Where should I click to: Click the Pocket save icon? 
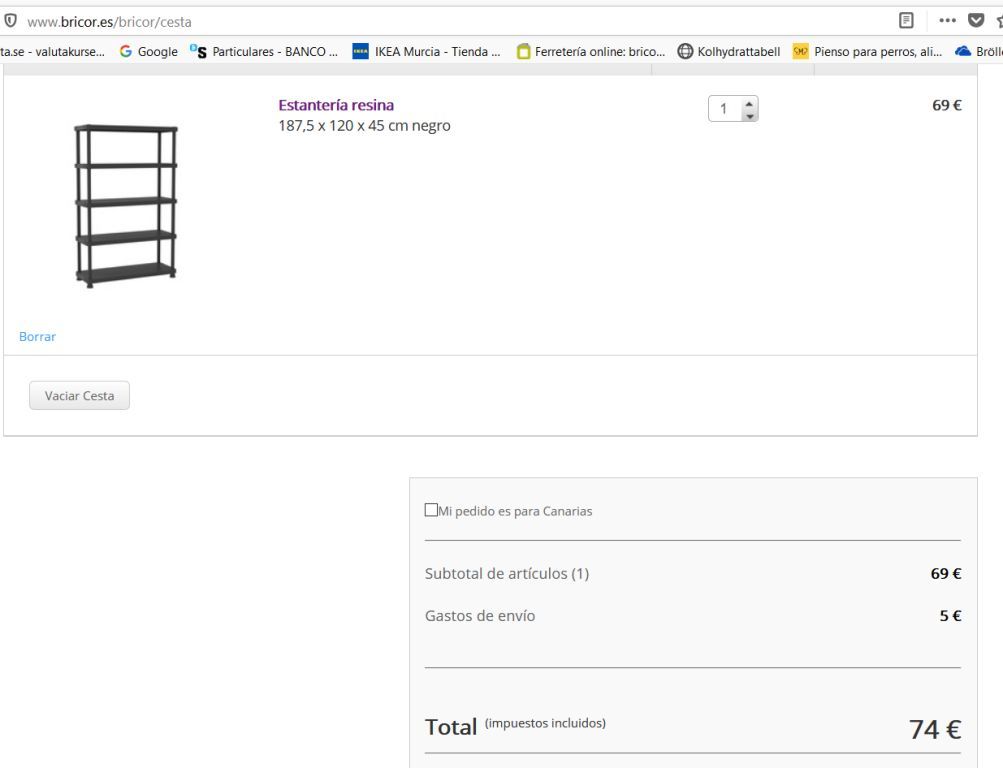coord(976,20)
